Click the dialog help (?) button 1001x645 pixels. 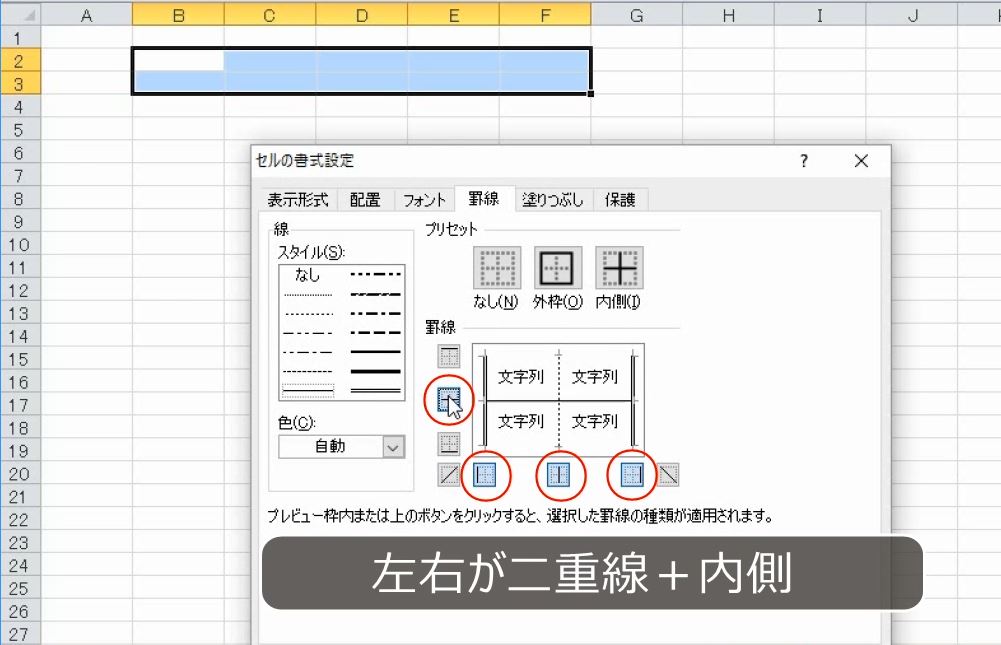coord(802,160)
